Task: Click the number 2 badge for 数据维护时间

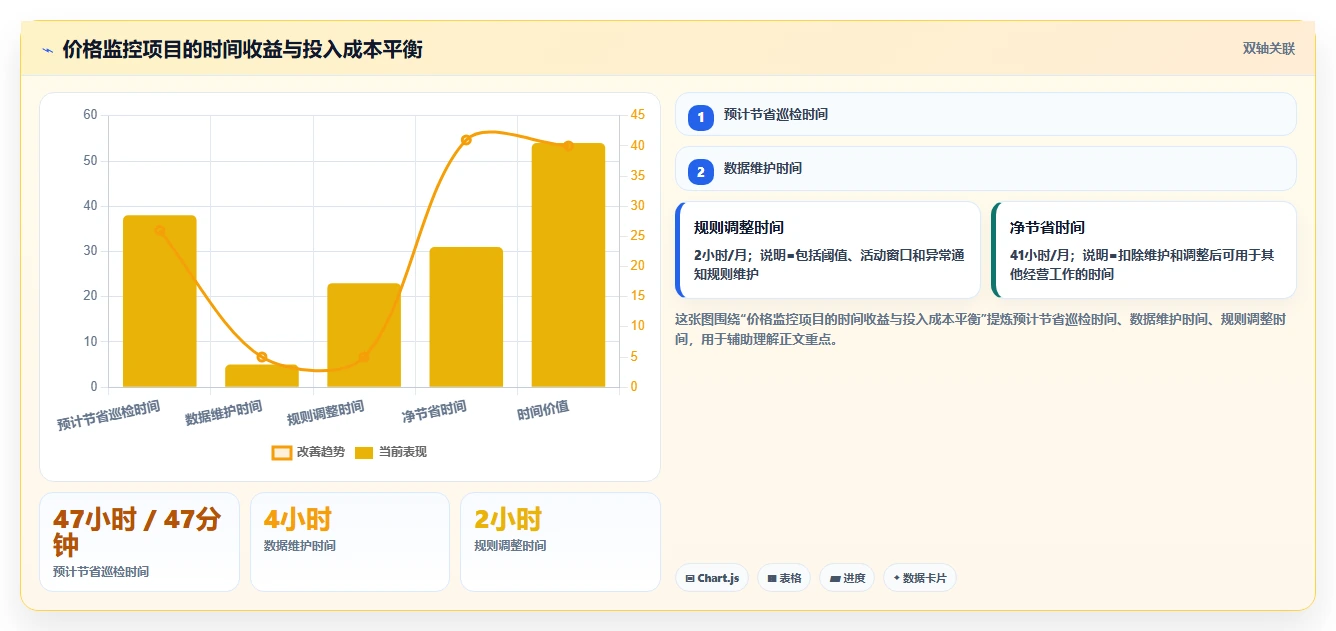Action: 701,171
